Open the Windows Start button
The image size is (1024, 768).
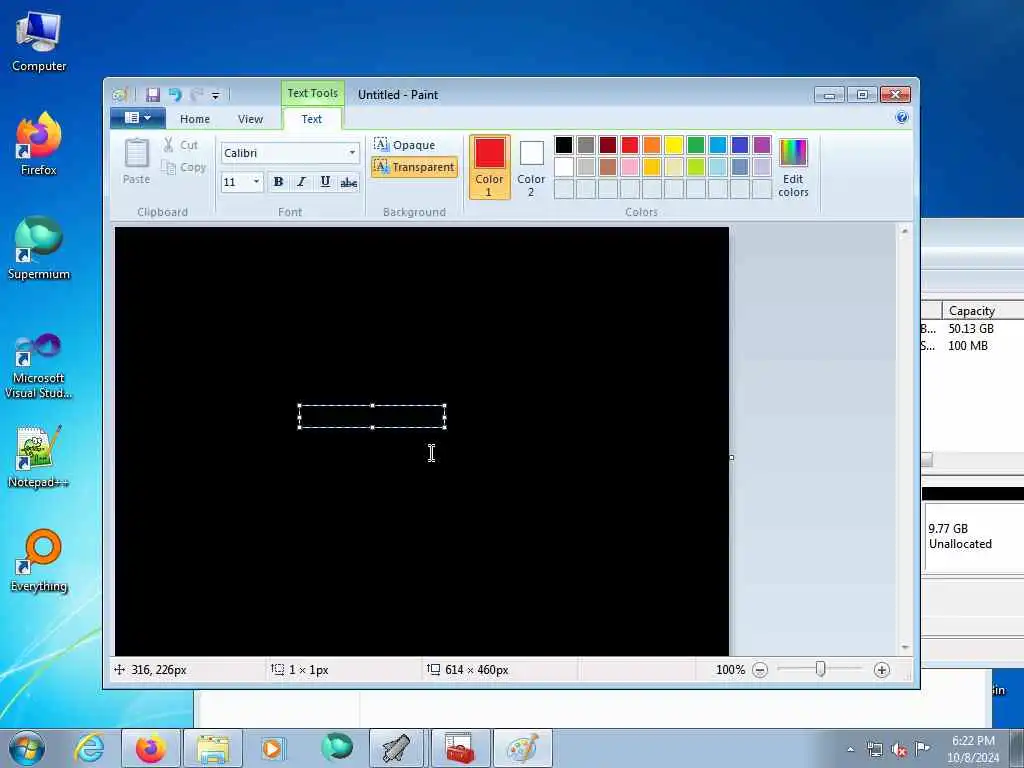(27, 748)
